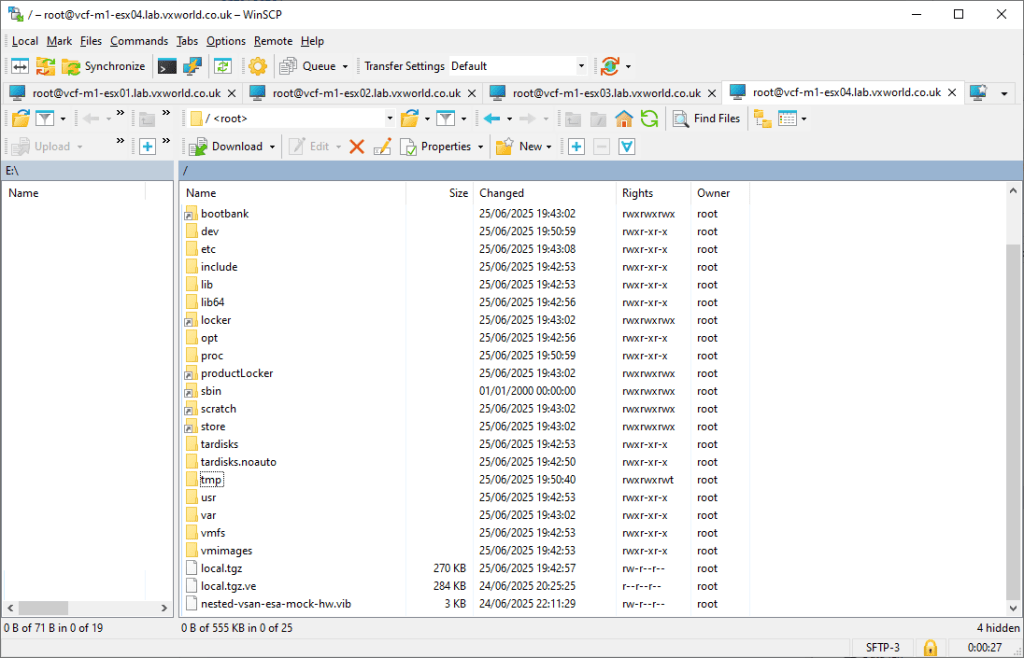Open PuTTY session icon in toolbar
The image size is (1024, 658).
pyautogui.click(x=192, y=66)
